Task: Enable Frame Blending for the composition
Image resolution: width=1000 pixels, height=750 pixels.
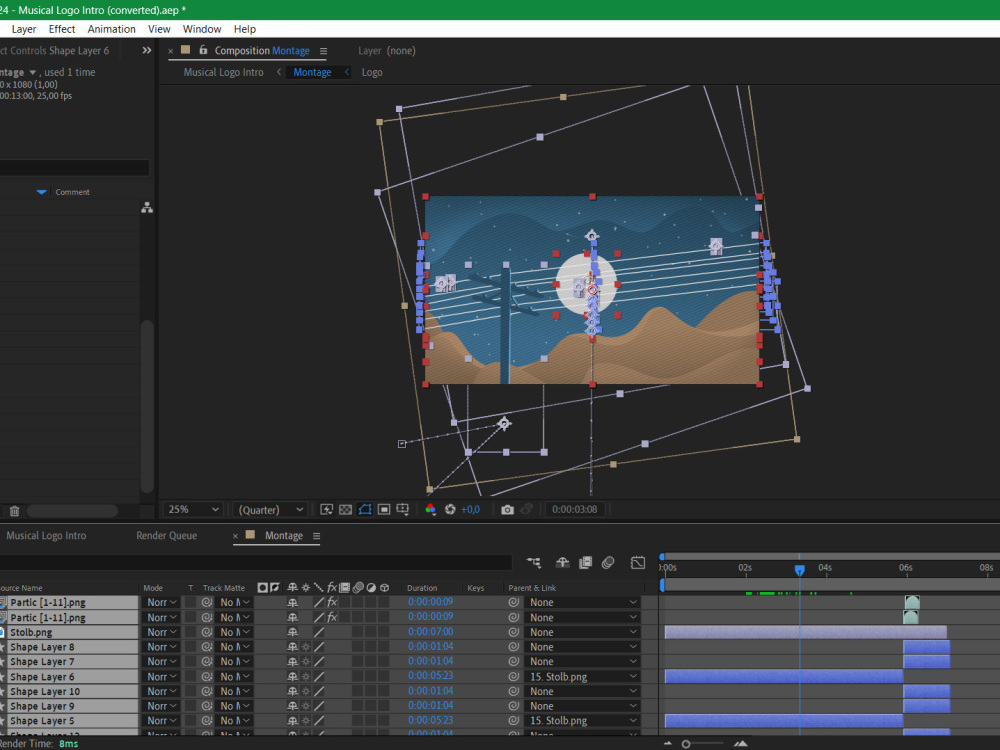Action: pyautogui.click(x=586, y=562)
